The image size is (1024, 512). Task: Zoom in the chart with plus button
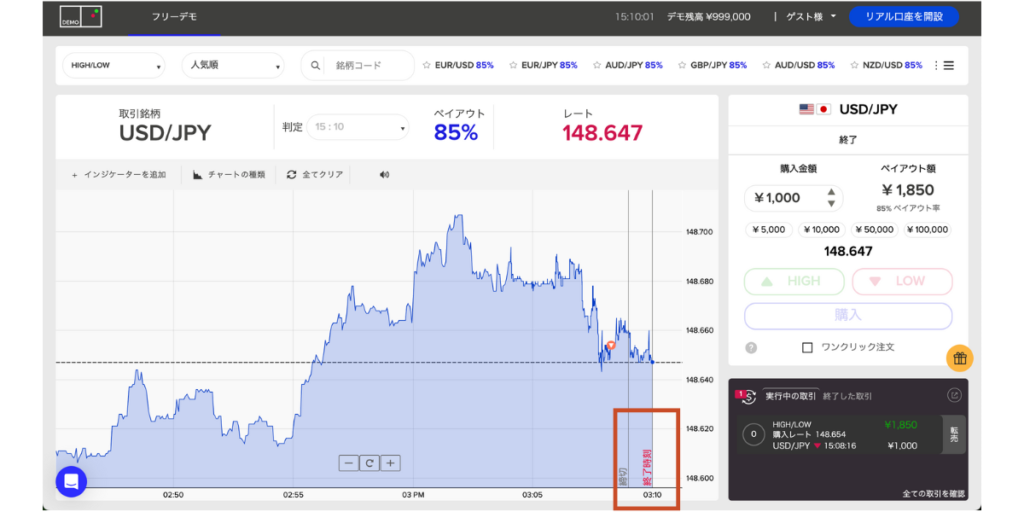391,463
